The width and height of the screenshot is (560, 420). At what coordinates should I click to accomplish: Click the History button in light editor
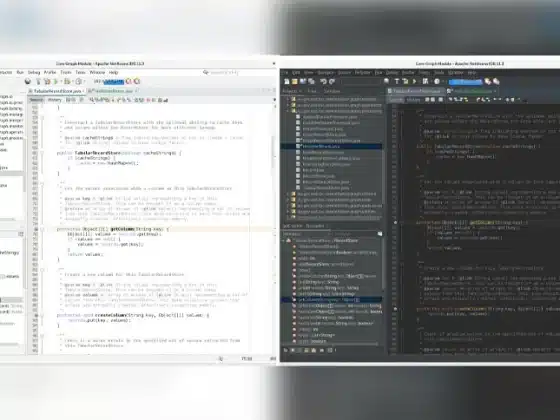pos(55,100)
